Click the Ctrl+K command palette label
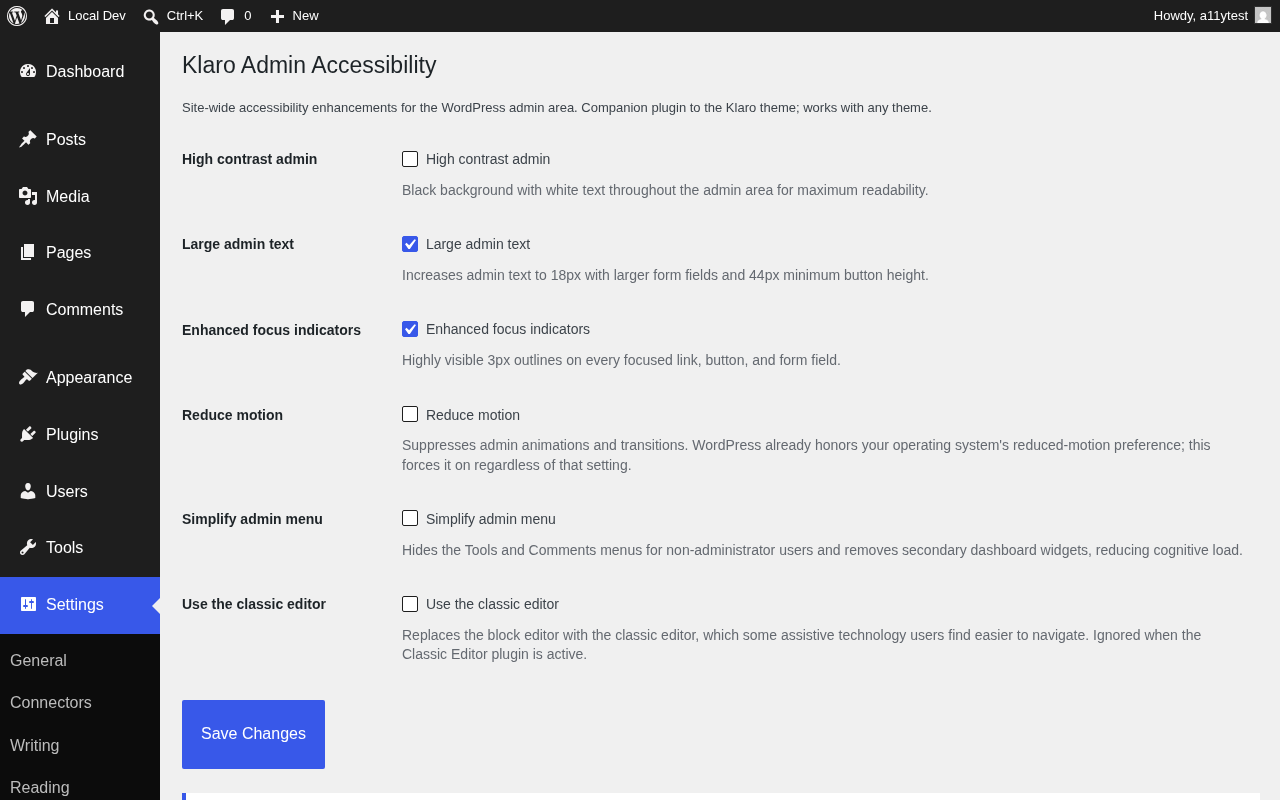1280x800 pixels. (x=185, y=16)
